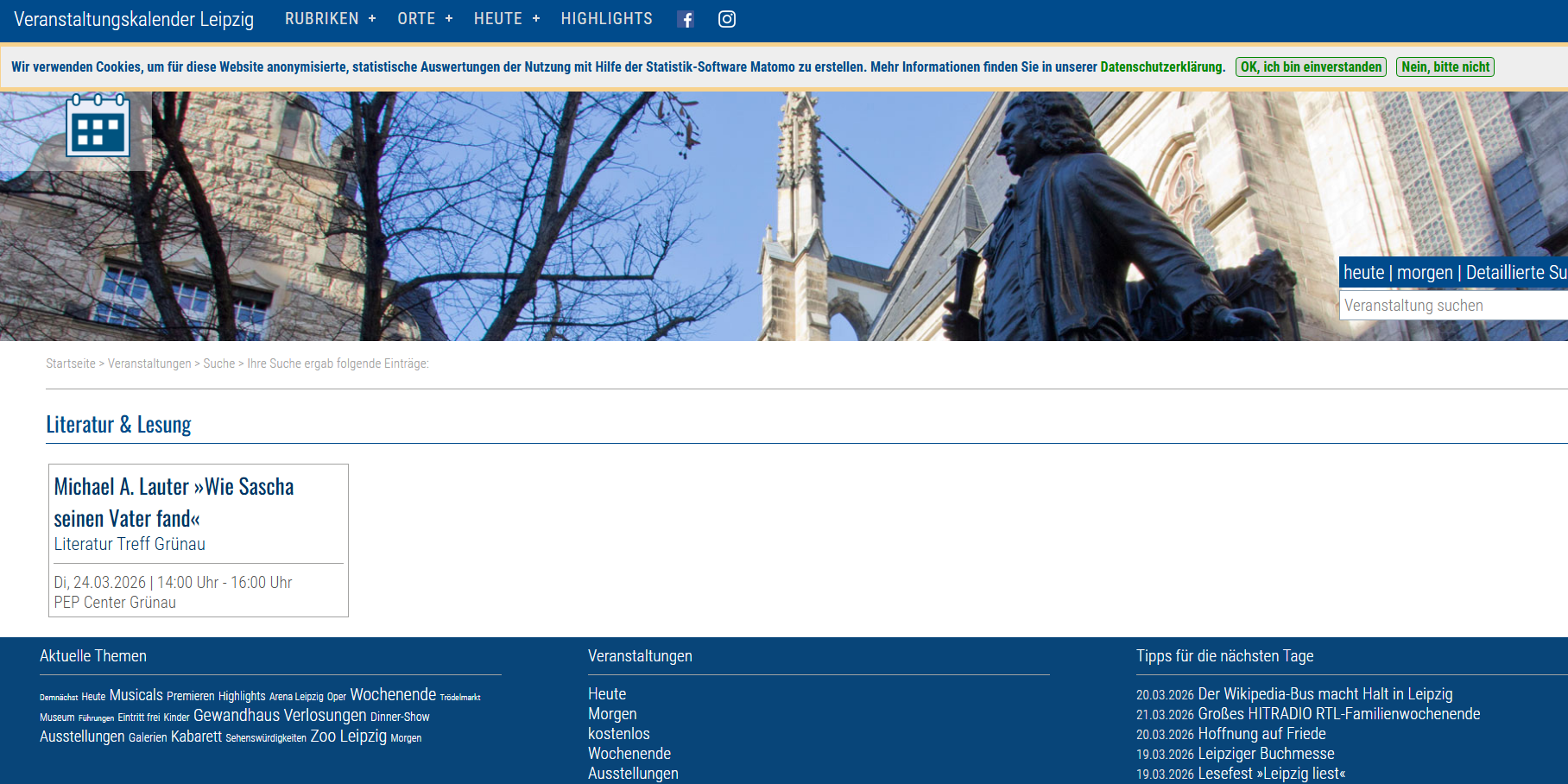Open the Zoo Leipzig topic tag
Image resolution: width=1568 pixels, height=784 pixels.
(348, 737)
